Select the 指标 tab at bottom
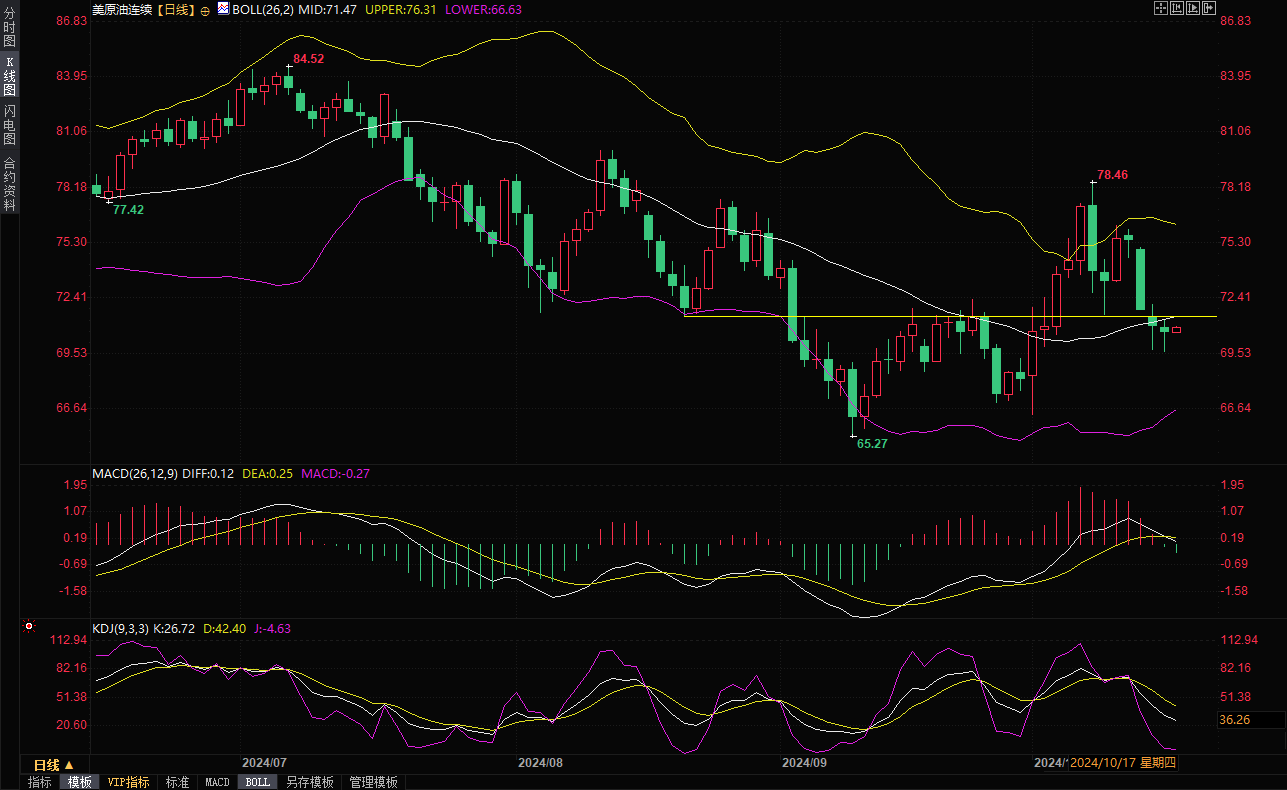The height and width of the screenshot is (790, 1287). point(40,782)
